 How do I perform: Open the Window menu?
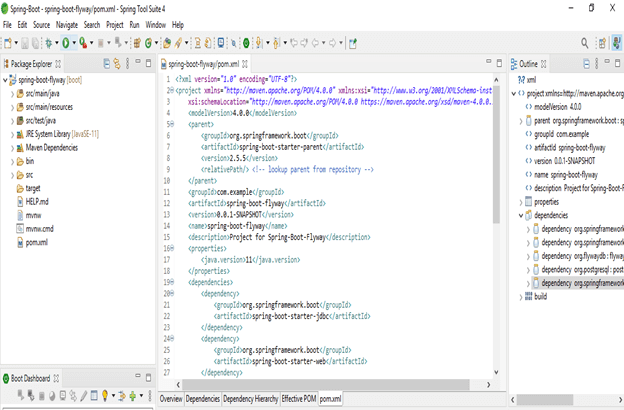click(155, 25)
